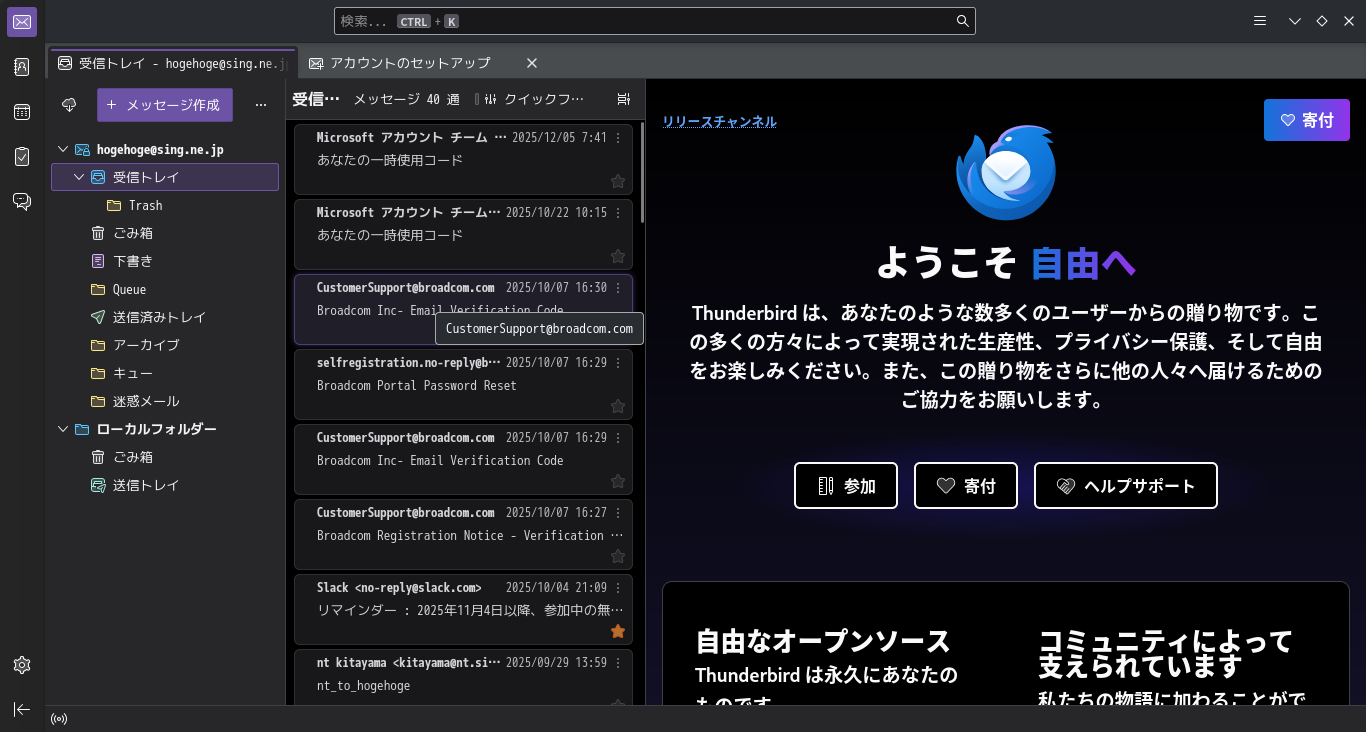Collapse the 受信トレイ folder subtree

coord(79,177)
